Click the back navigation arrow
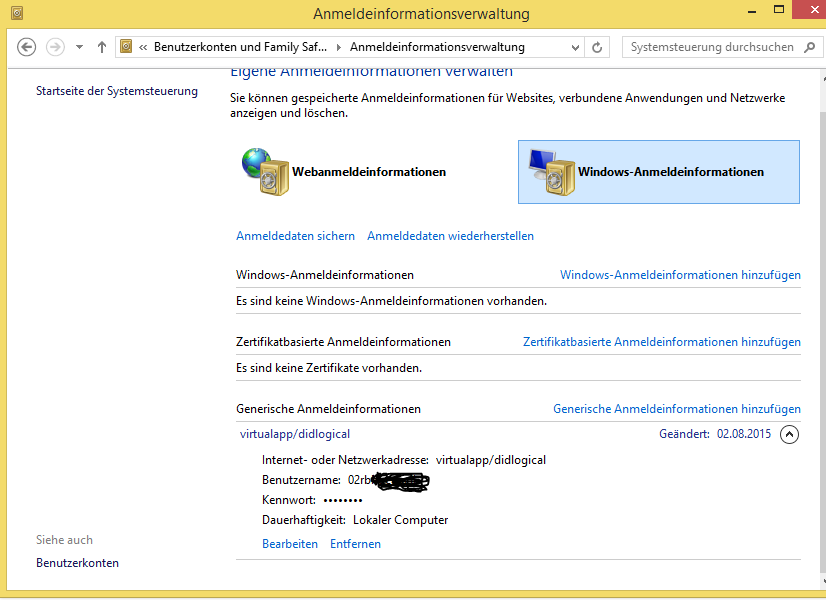826x600 pixels. coord(26,46)
